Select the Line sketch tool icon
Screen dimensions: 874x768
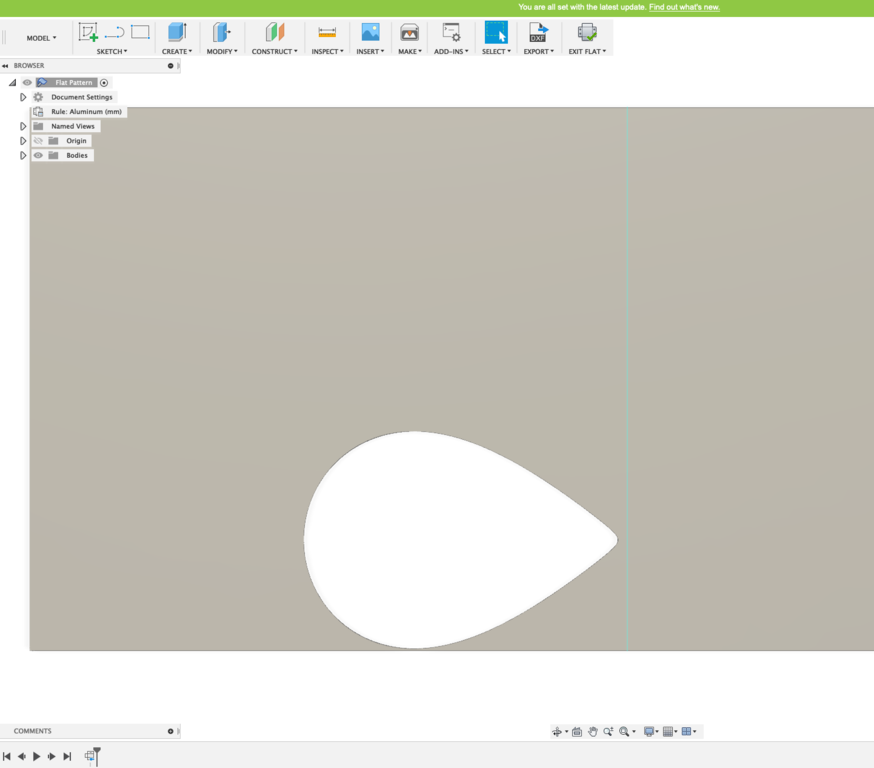coord(114,32)
